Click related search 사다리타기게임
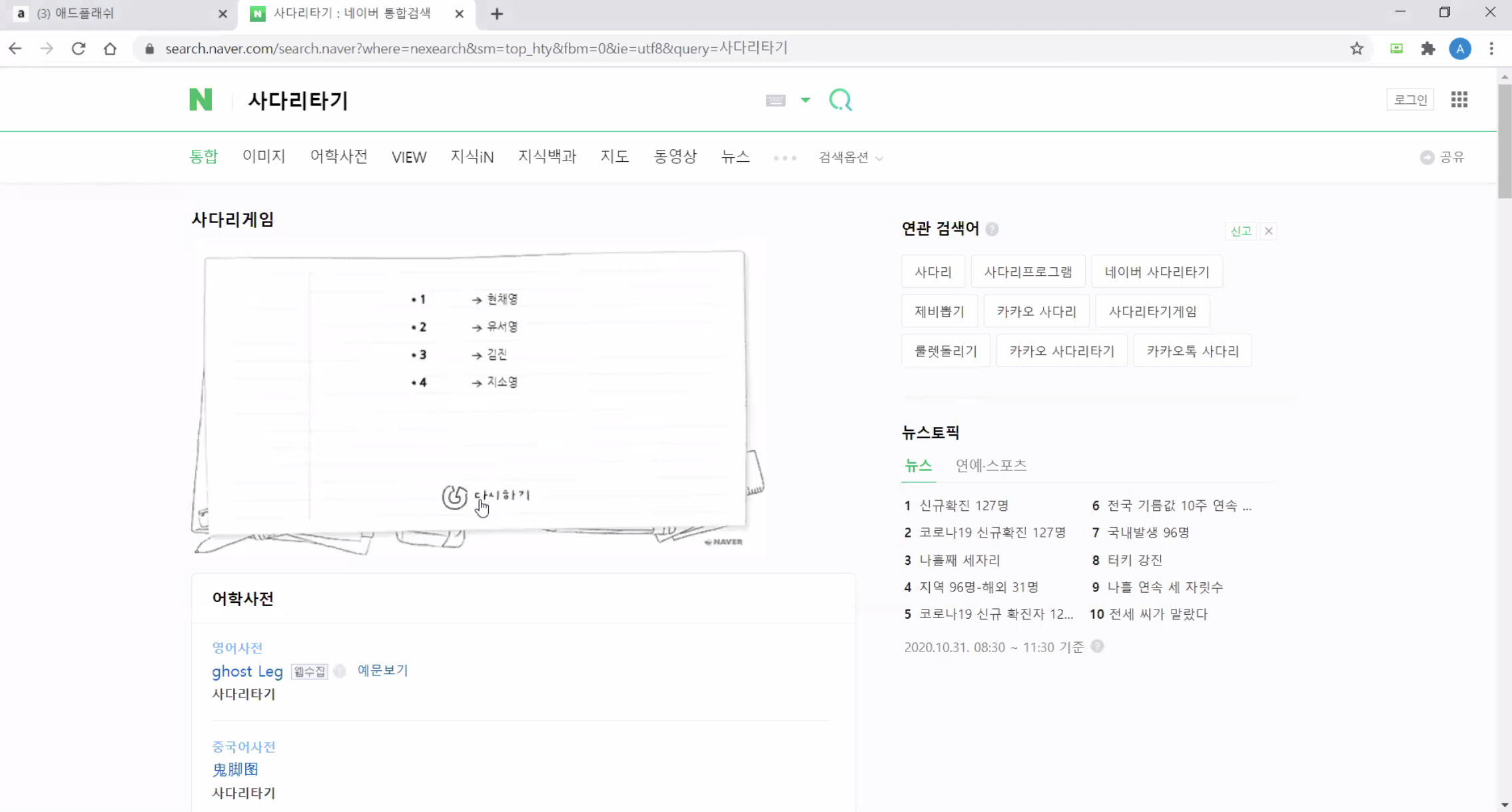 (1152, 311)
